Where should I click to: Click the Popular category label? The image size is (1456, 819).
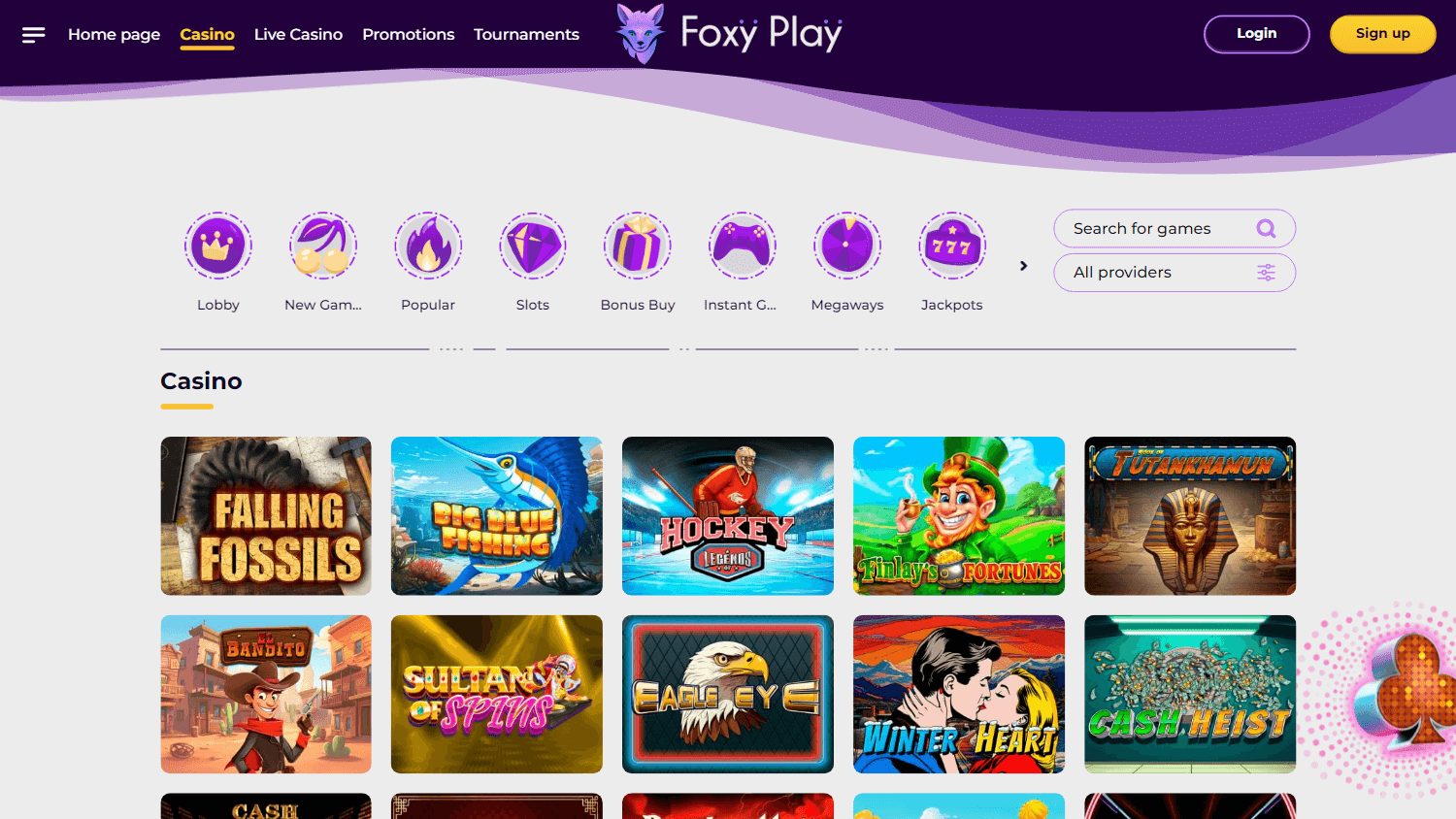click(x=428, y=305)
